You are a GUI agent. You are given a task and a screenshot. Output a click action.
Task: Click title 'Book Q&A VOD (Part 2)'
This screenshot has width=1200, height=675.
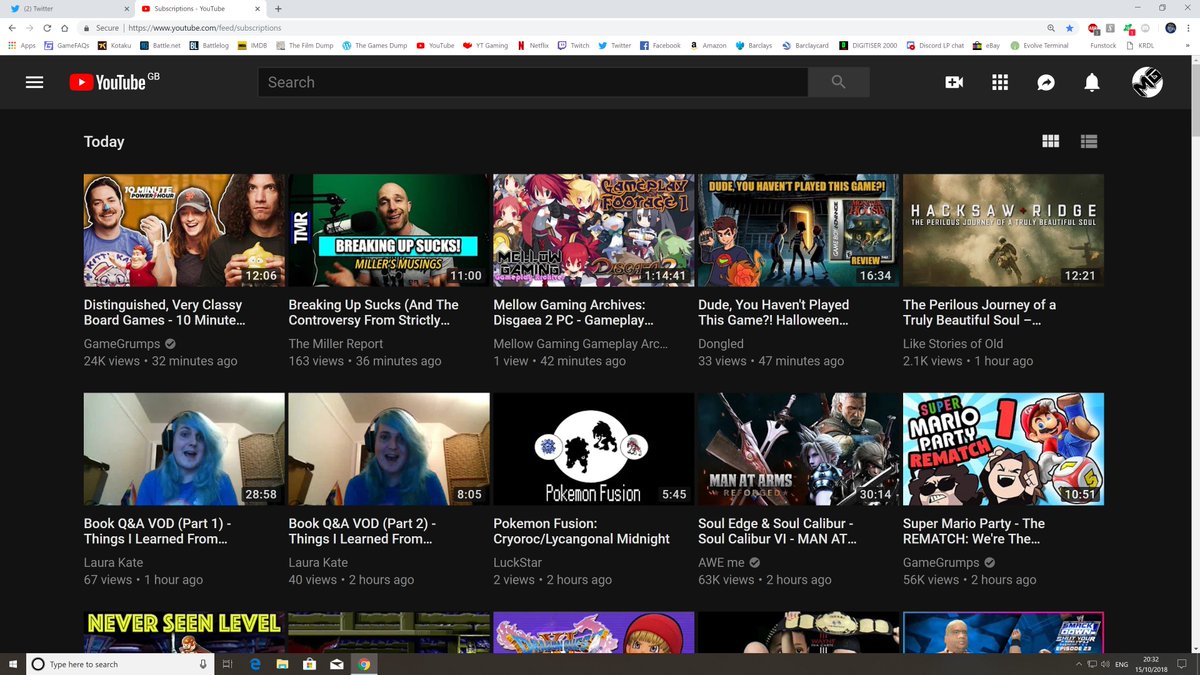pos(362,531)
